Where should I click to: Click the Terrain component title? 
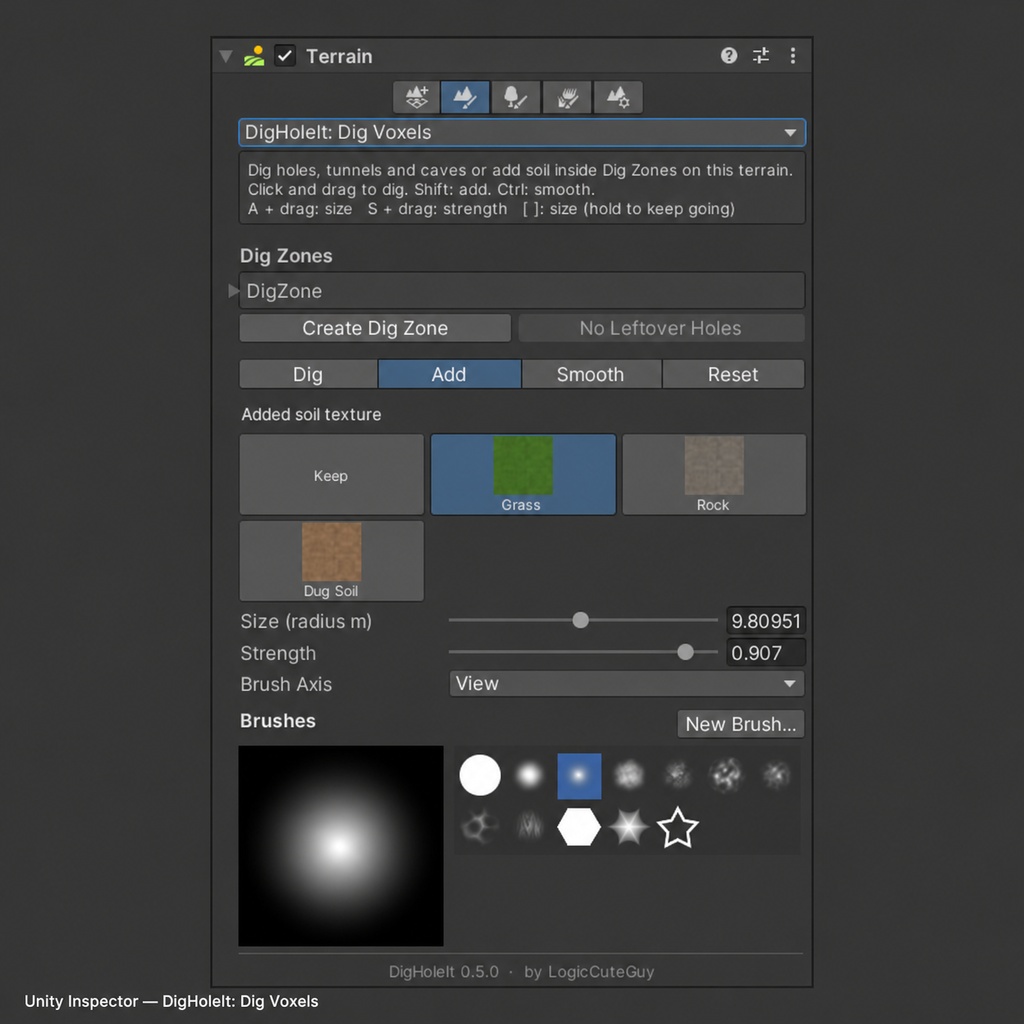[x=340, y=56]
